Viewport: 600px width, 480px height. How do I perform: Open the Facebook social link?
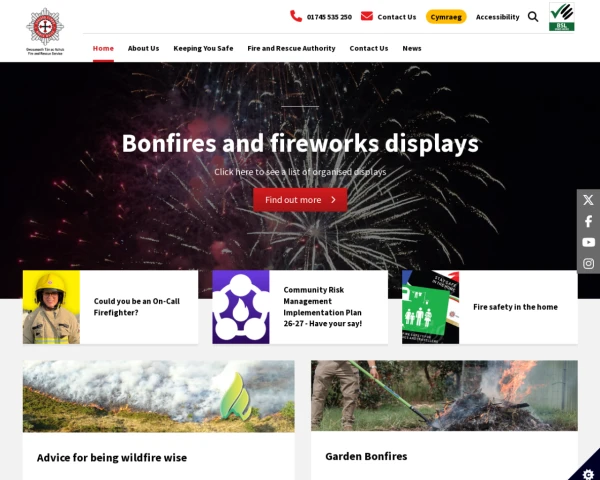[x=588, y=221]
